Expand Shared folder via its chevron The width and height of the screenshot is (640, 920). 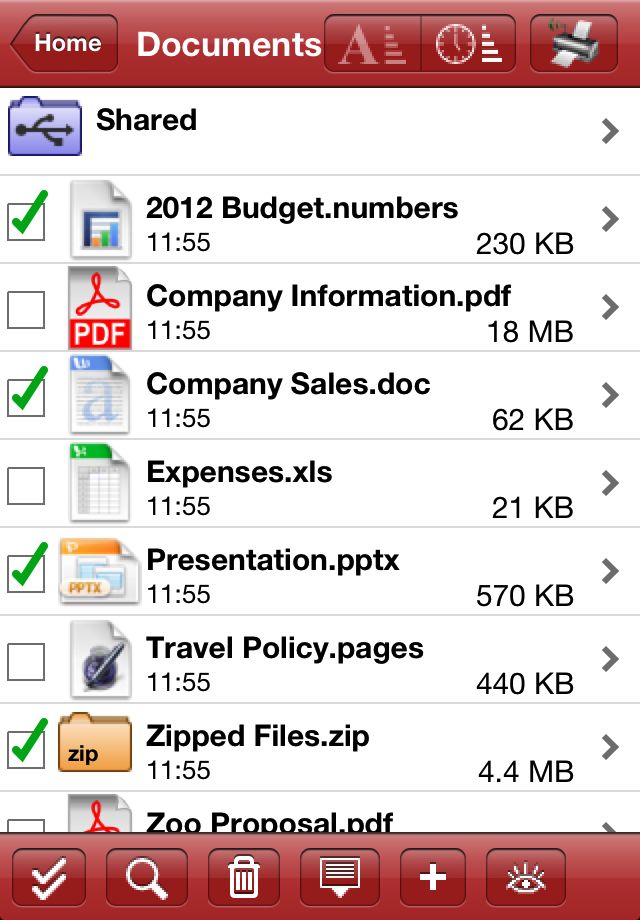610,131
